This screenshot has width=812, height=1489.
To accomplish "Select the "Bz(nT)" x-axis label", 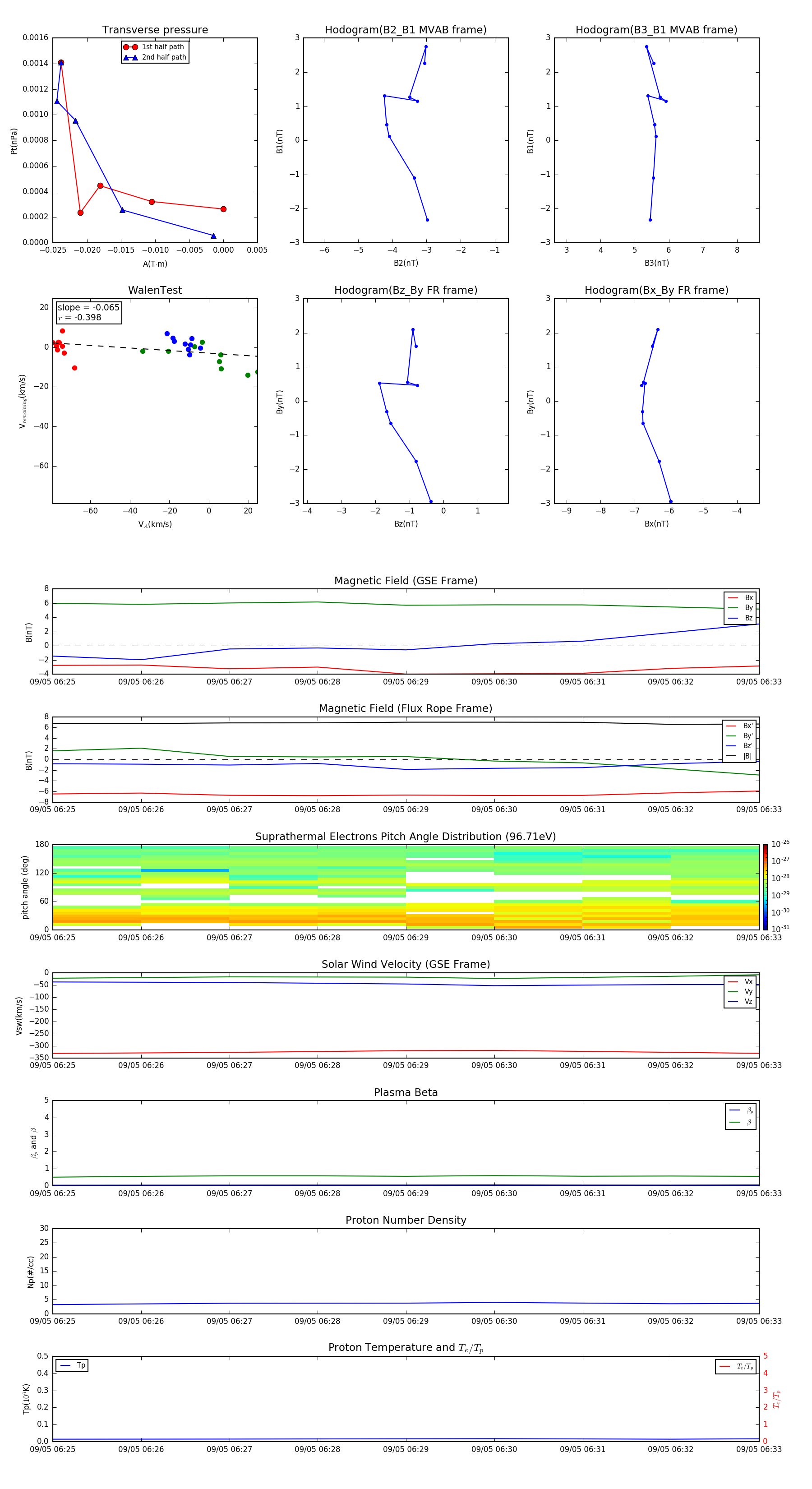I will click(406, 524).
